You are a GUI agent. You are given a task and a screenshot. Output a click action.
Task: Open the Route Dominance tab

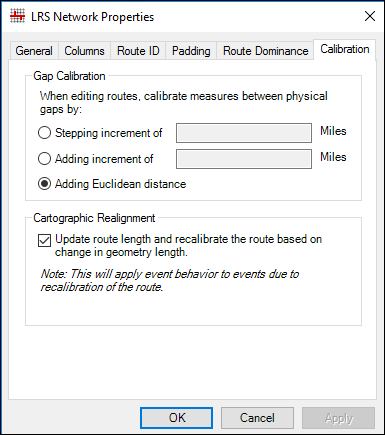(x=265, y=51)
